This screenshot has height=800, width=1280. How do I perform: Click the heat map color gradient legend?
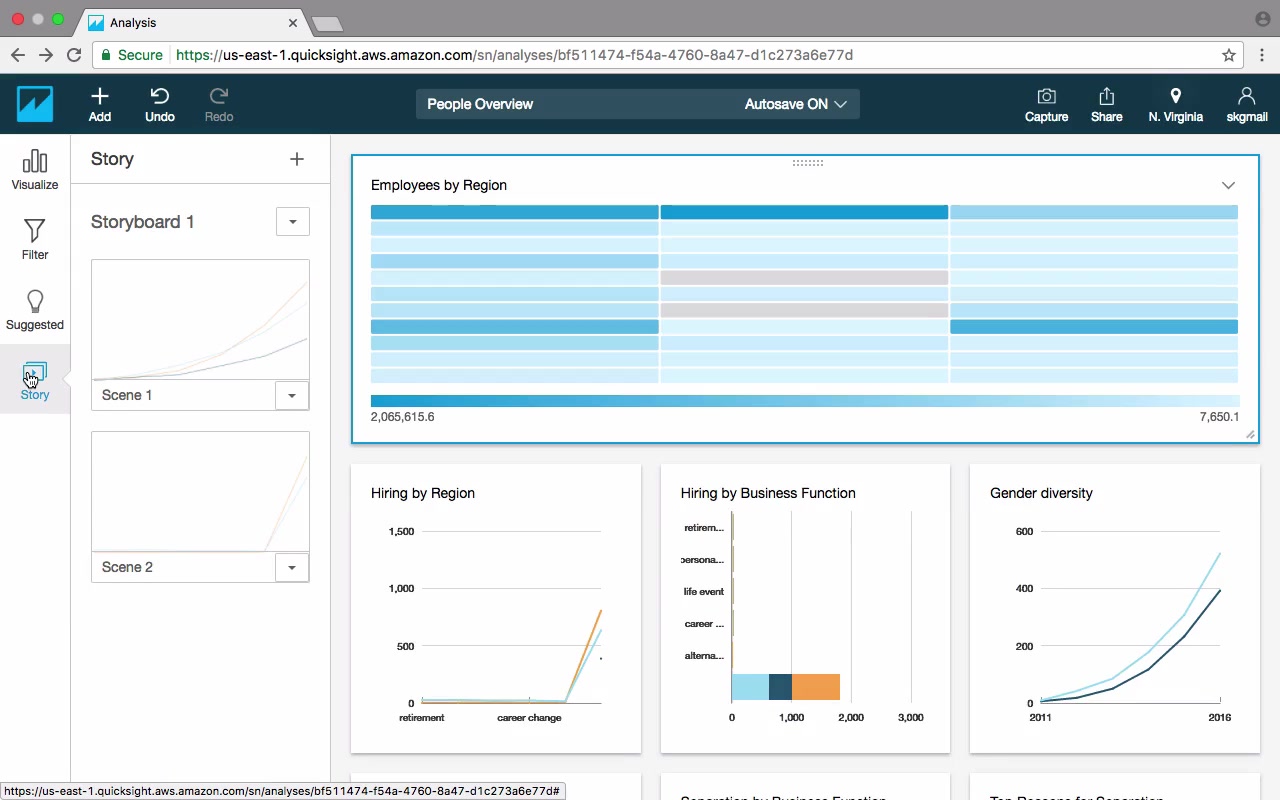[804, 401]
